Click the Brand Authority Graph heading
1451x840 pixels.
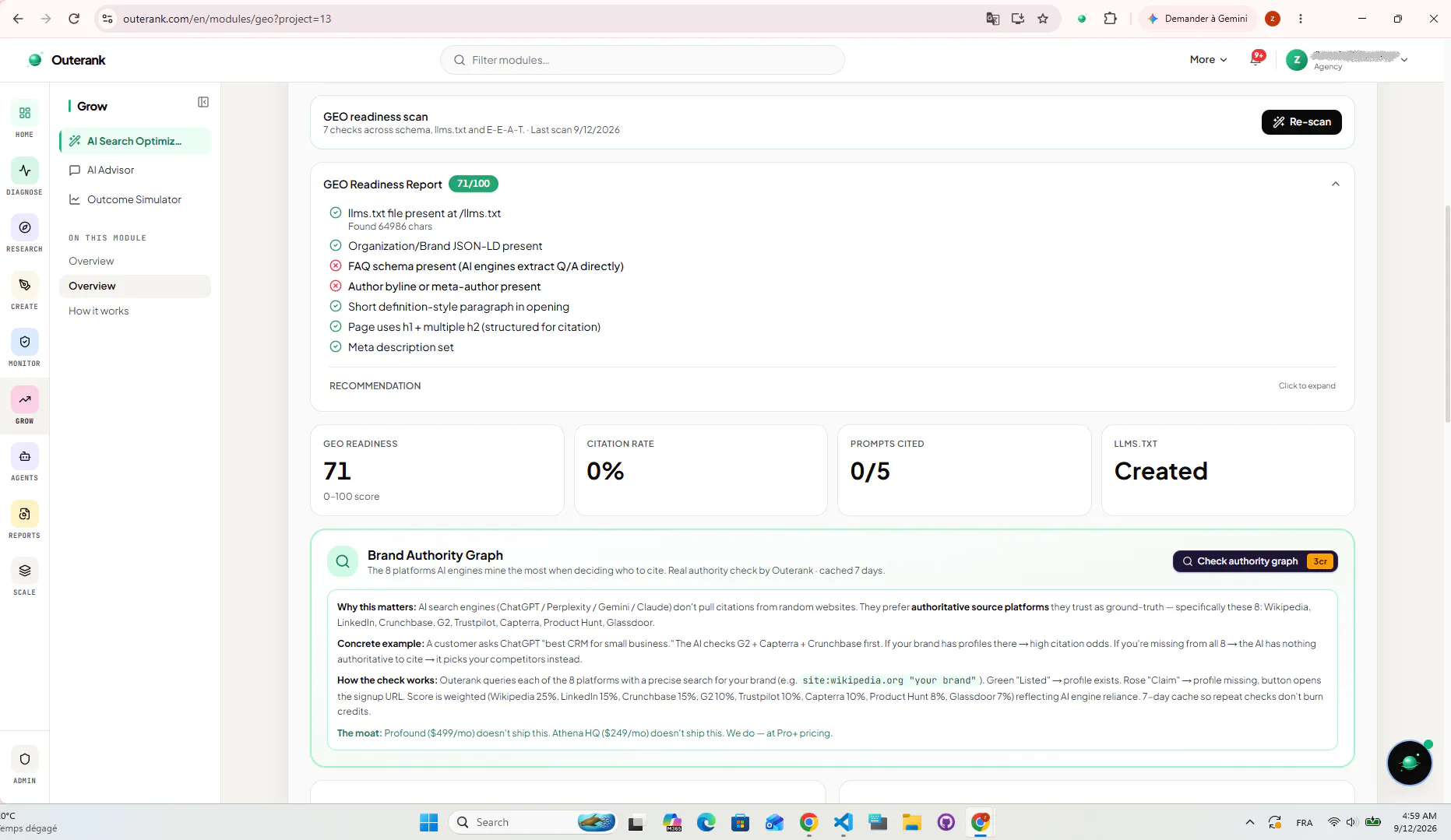click(435, 555)
